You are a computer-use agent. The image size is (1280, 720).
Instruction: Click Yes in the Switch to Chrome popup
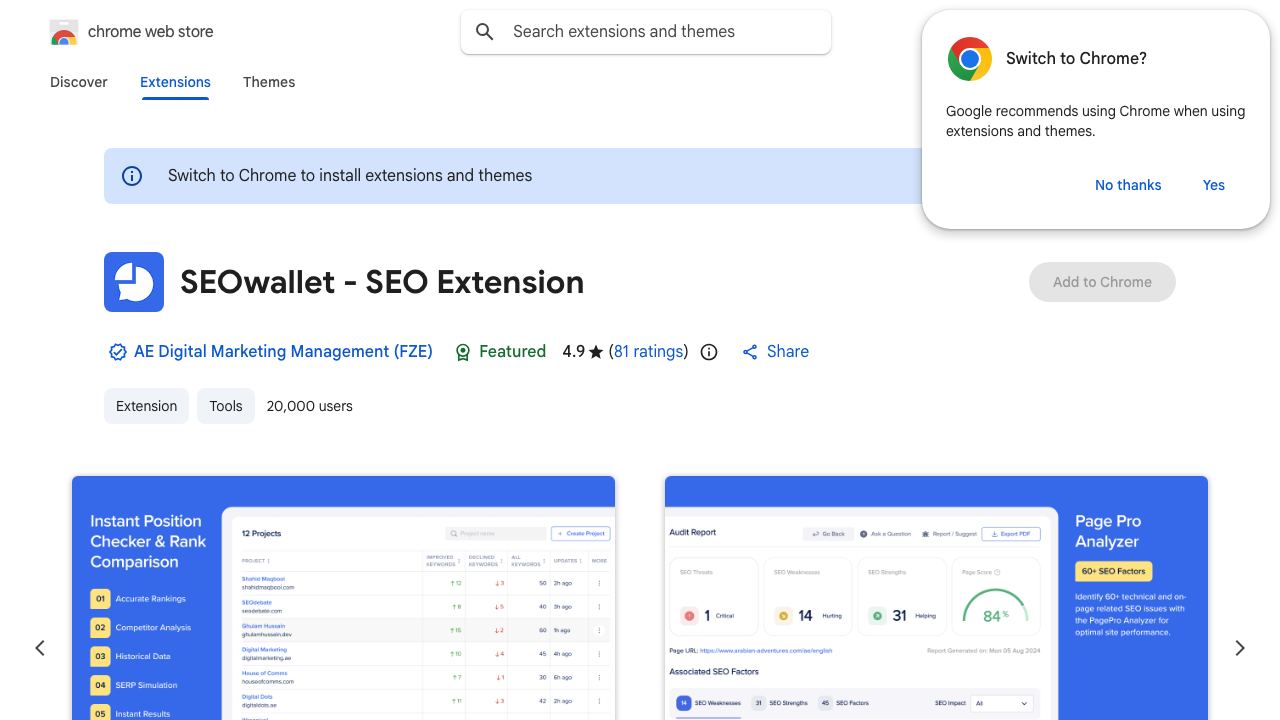[1214, 185]
